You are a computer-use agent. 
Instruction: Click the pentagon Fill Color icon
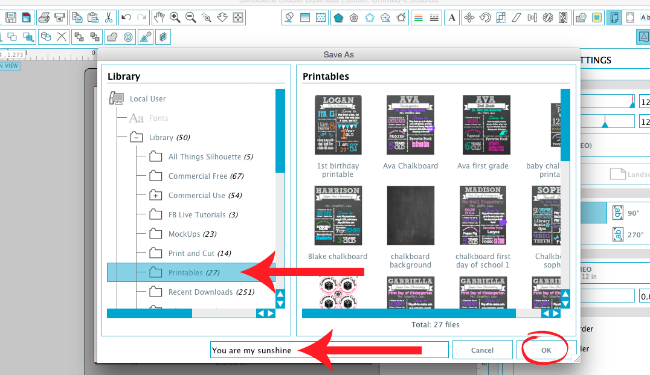[x=339, y=18]
